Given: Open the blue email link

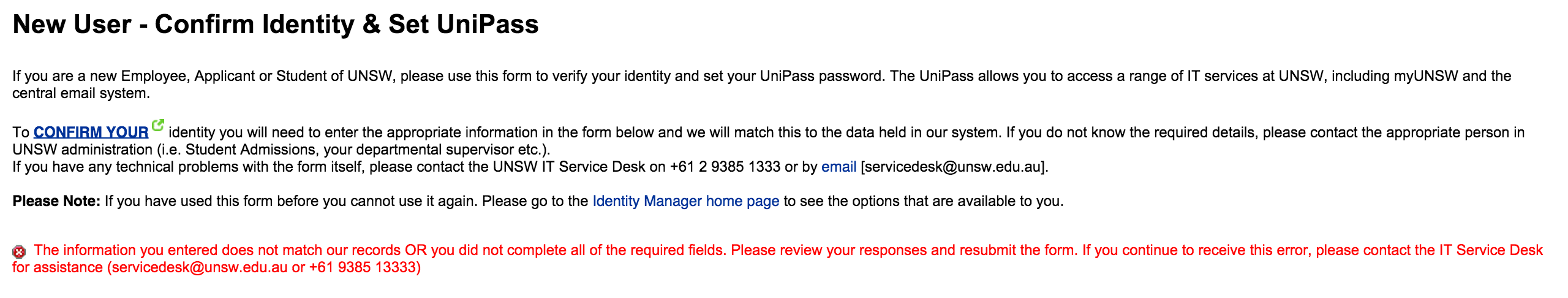Looking at the screenshot, I should pyautogui.click(x=839, y=167).
